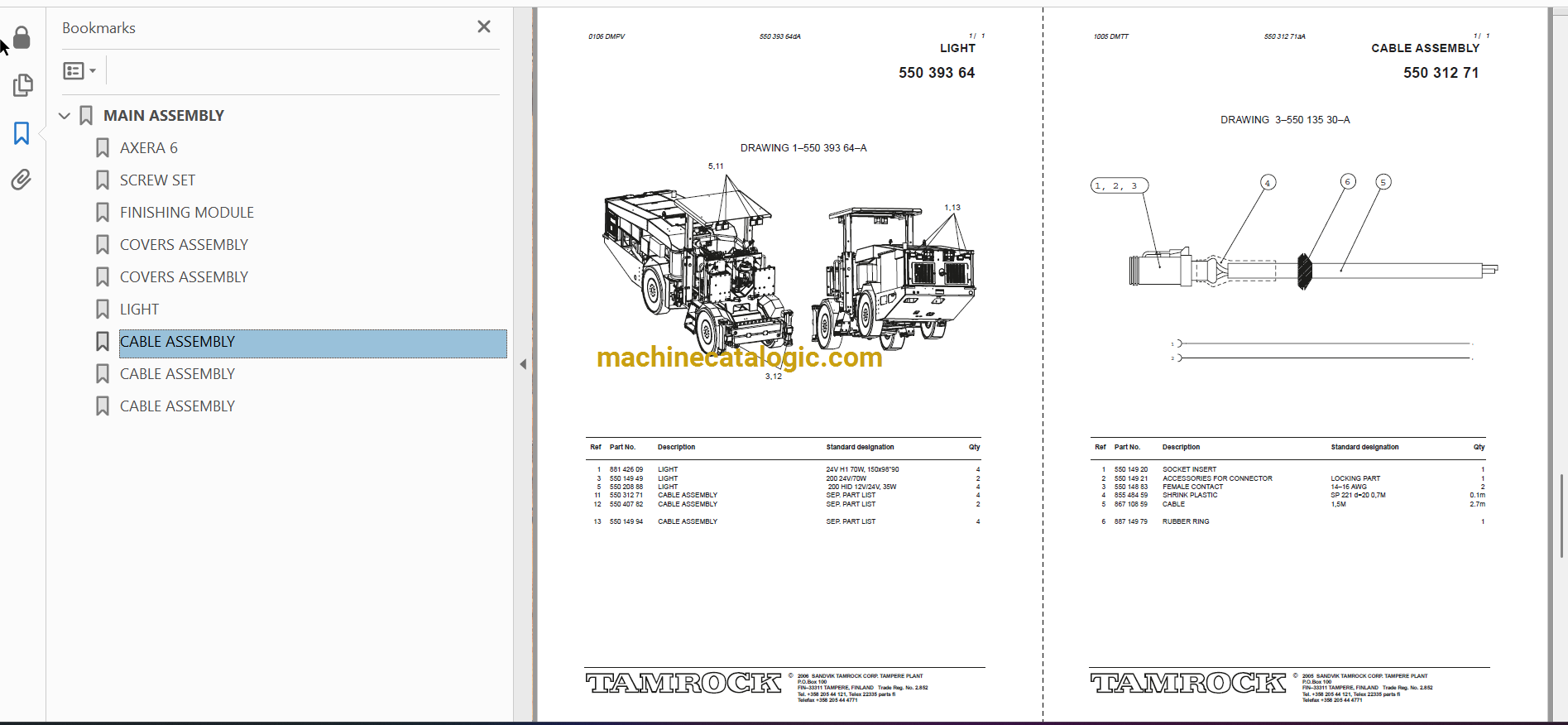Click CABLE ASSEMBLY page title on right page
Image resolution: width=1568 pixels, height=725 pixels.
click(x=1425, y=48)
